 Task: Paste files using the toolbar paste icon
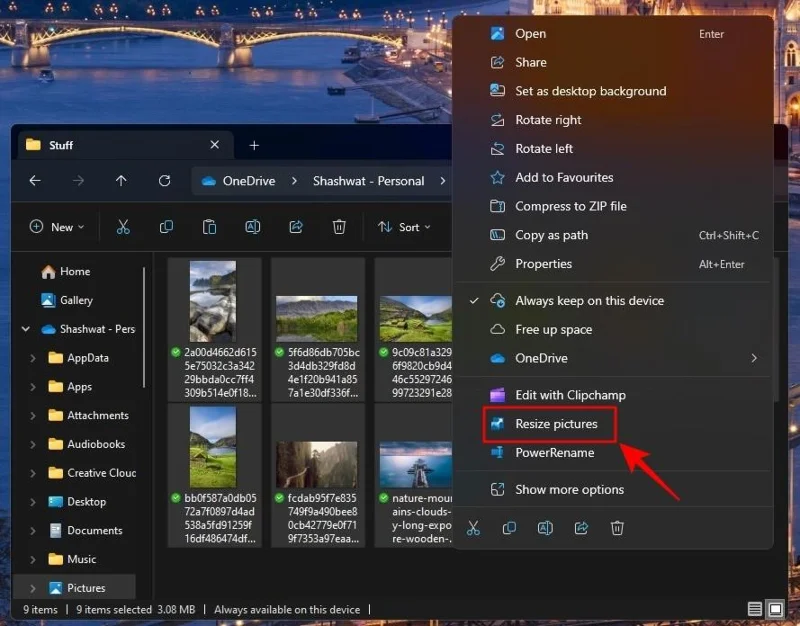click(209, 227)
